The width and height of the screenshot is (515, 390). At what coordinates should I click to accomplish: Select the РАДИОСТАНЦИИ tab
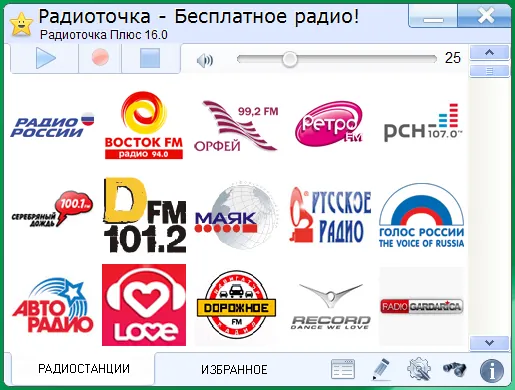tap(84, 369)
